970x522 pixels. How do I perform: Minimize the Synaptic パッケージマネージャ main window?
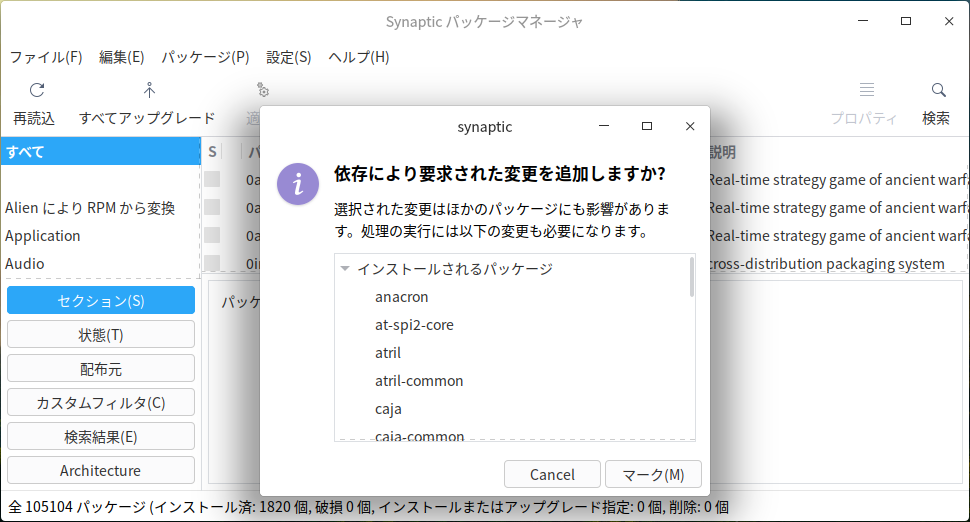click(863, 21)
